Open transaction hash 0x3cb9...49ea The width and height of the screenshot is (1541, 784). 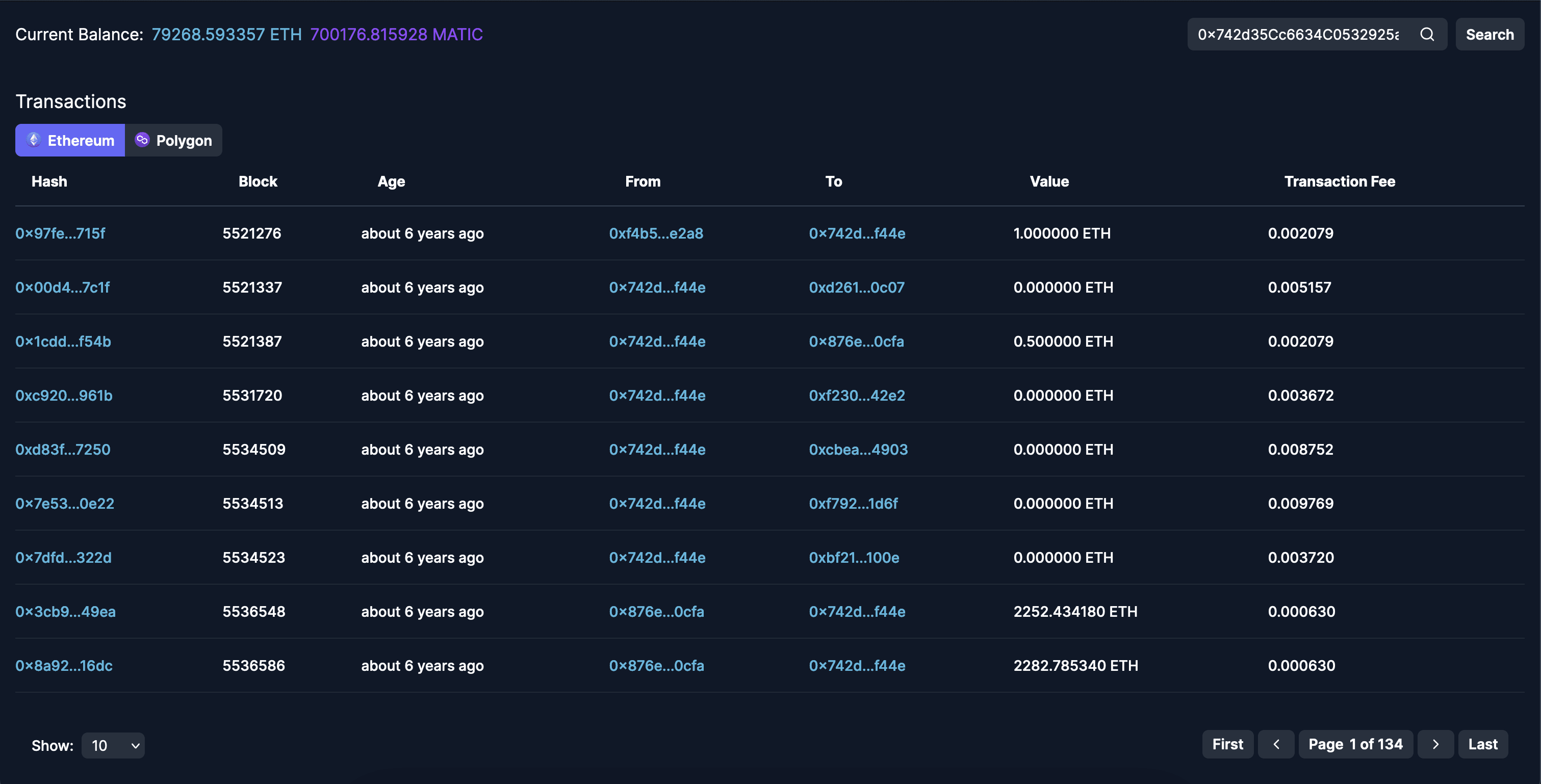pos(66,612)
